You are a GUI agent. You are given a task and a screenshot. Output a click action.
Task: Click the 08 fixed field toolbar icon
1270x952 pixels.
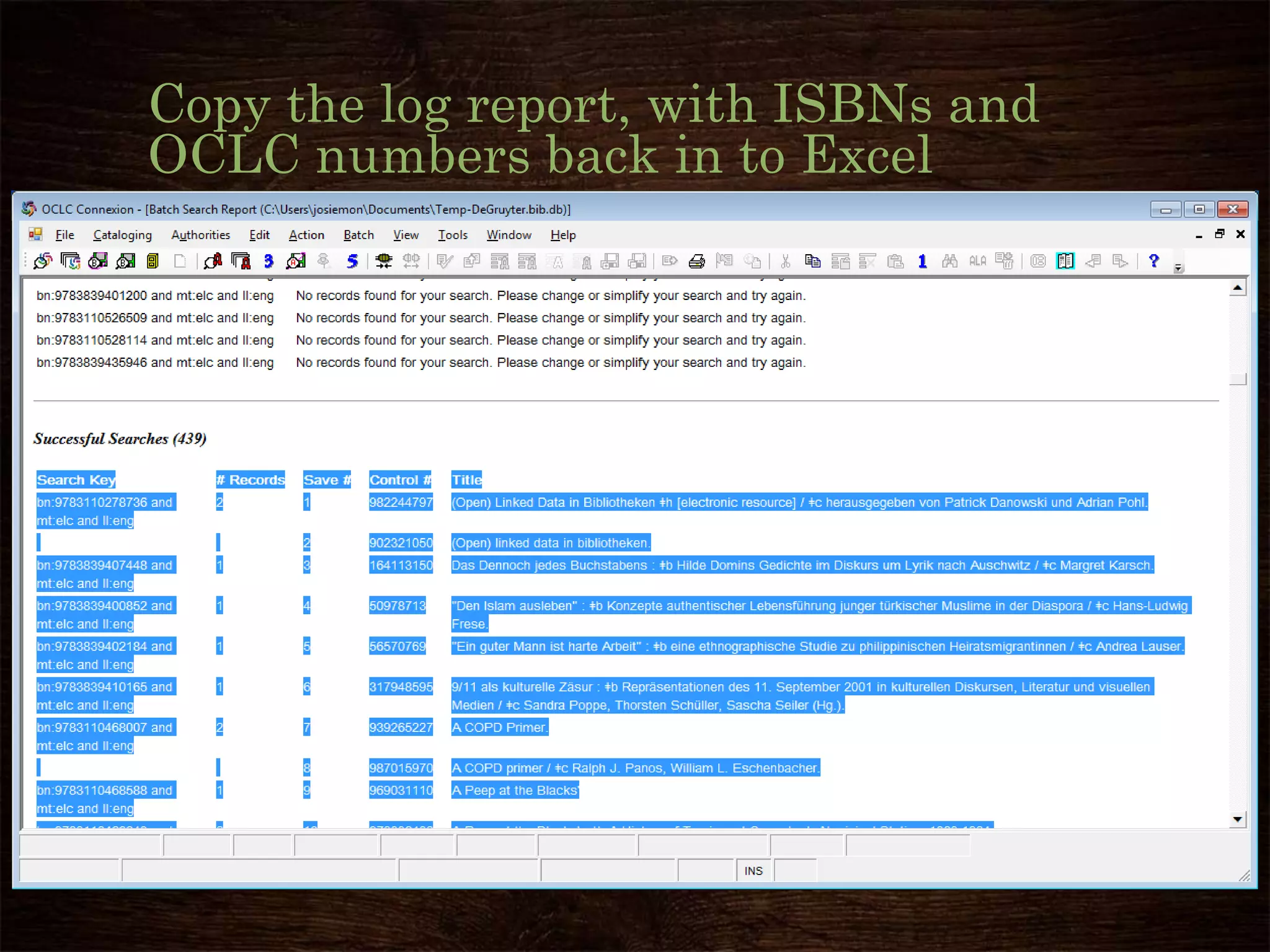(1038, 261)
